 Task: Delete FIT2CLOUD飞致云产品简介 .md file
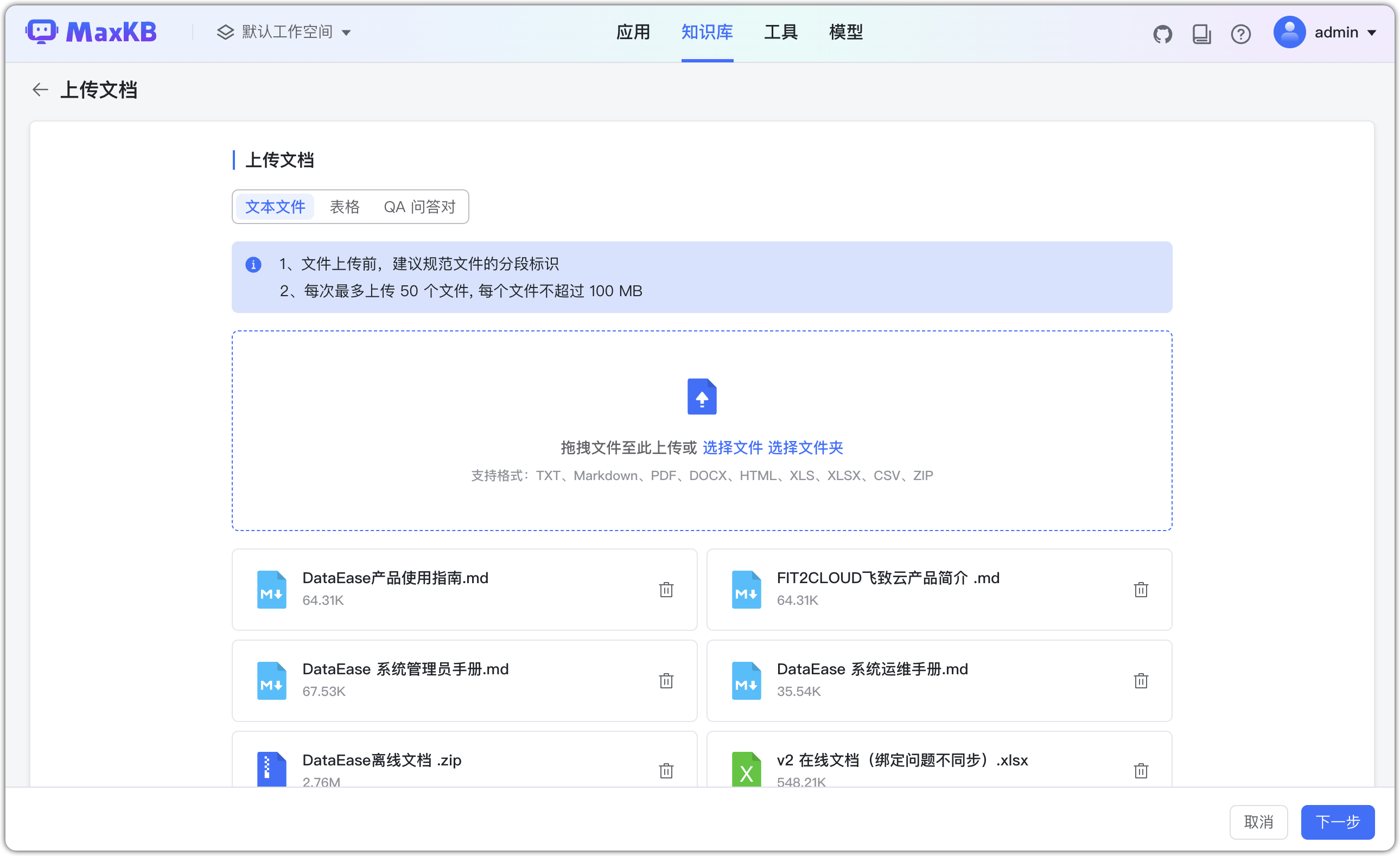[x=1140, y=589]
